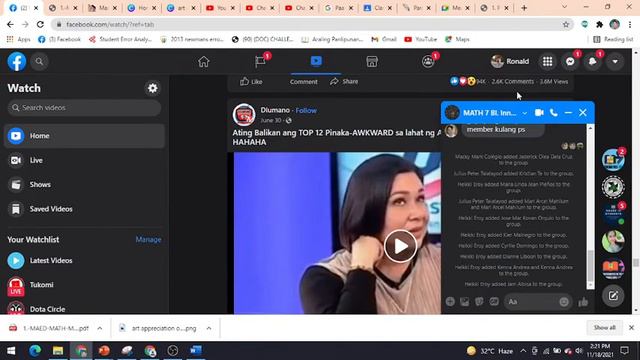Screen dimensions: 640x360
Task: Open Diumano page profile picture
Action: click(x=244, y=115)
